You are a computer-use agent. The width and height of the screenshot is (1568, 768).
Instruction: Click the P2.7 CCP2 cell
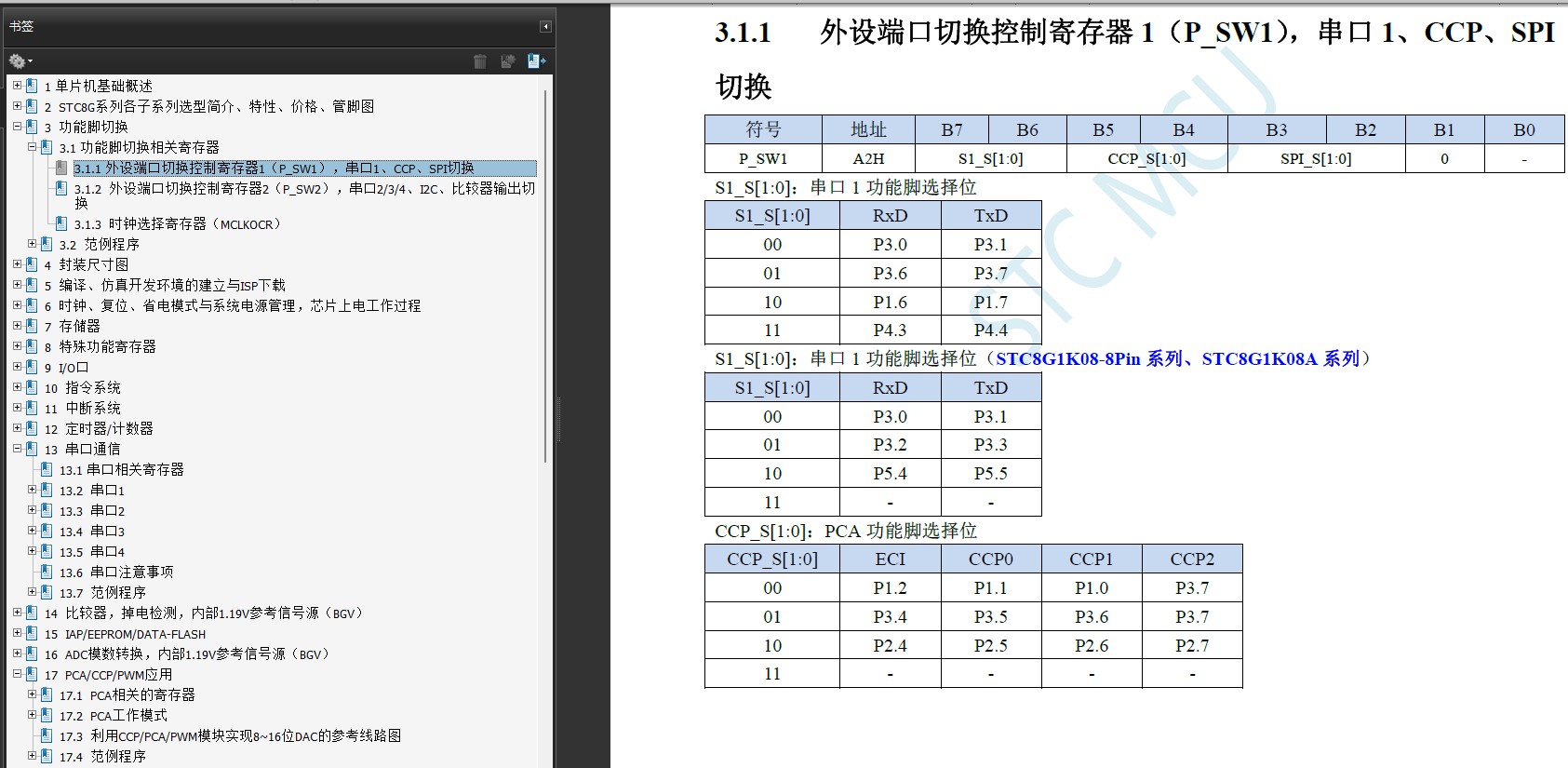[1192, 646]
